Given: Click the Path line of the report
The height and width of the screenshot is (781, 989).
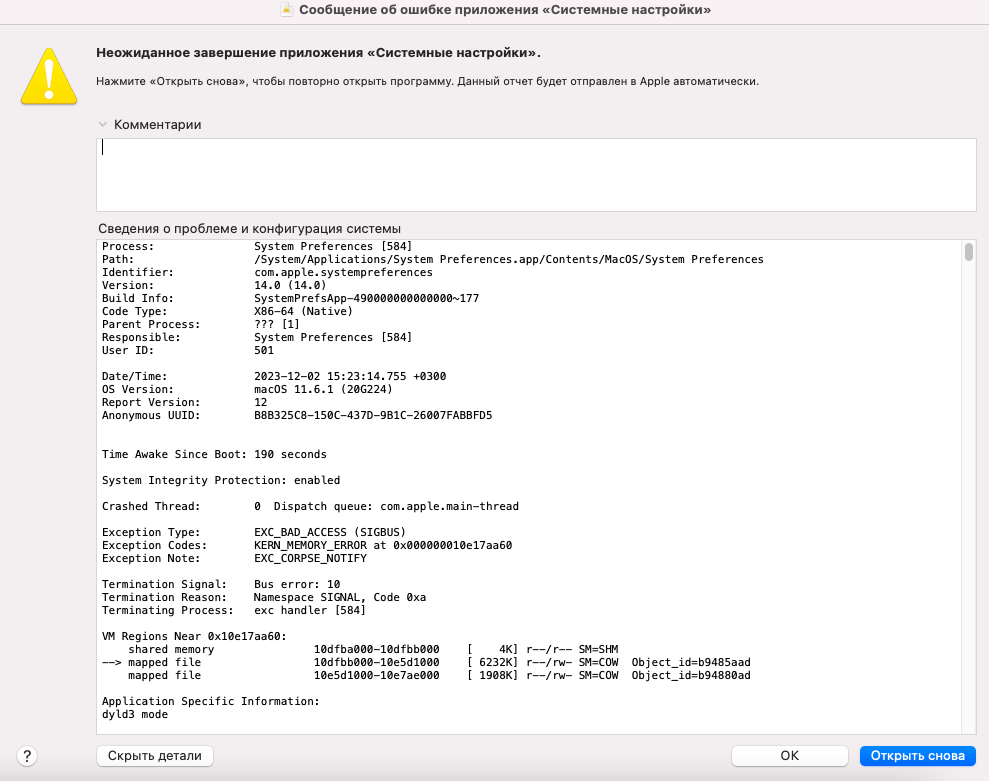Looking at the screenshot, I should click(x=433, y=259).
